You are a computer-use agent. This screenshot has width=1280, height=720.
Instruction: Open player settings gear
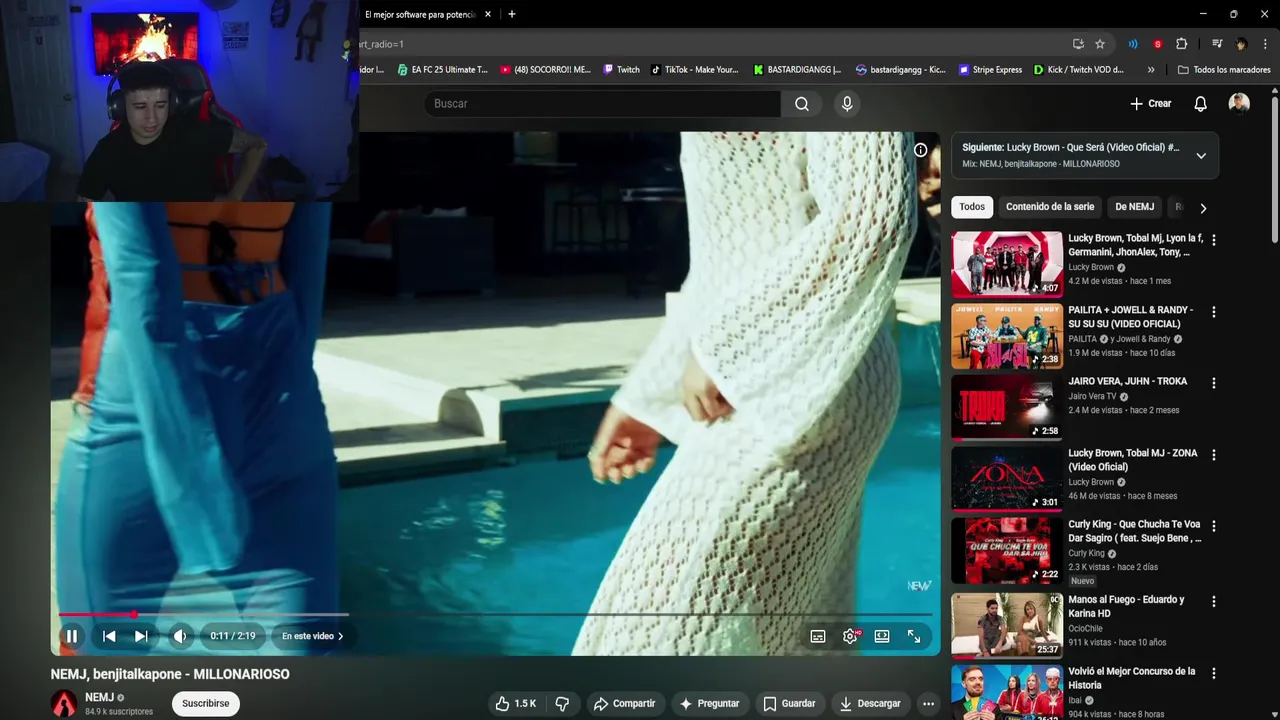point(850,636)
